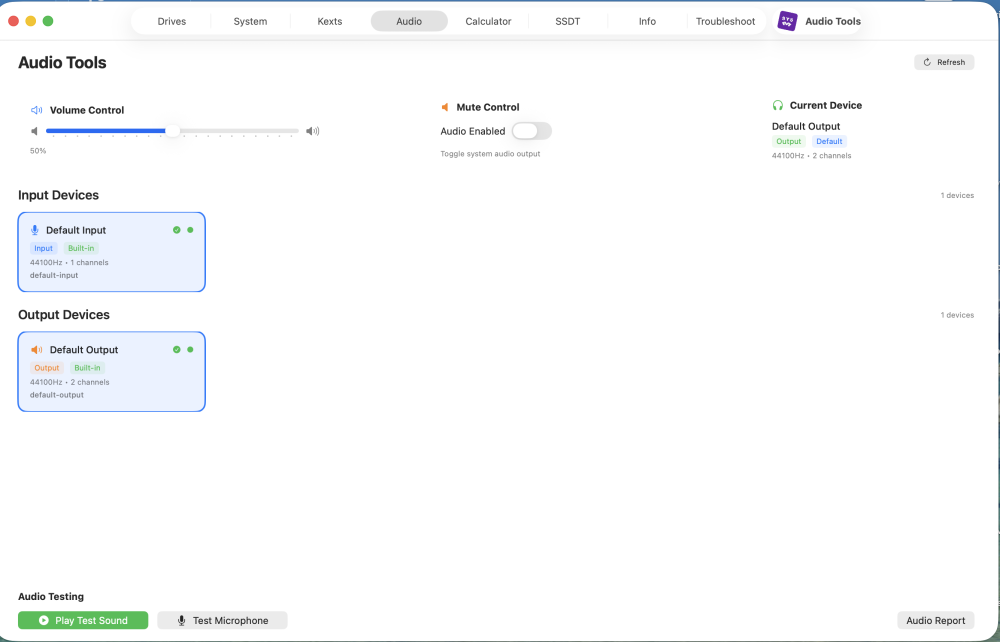Select the Default Output device card

point(112,371)
